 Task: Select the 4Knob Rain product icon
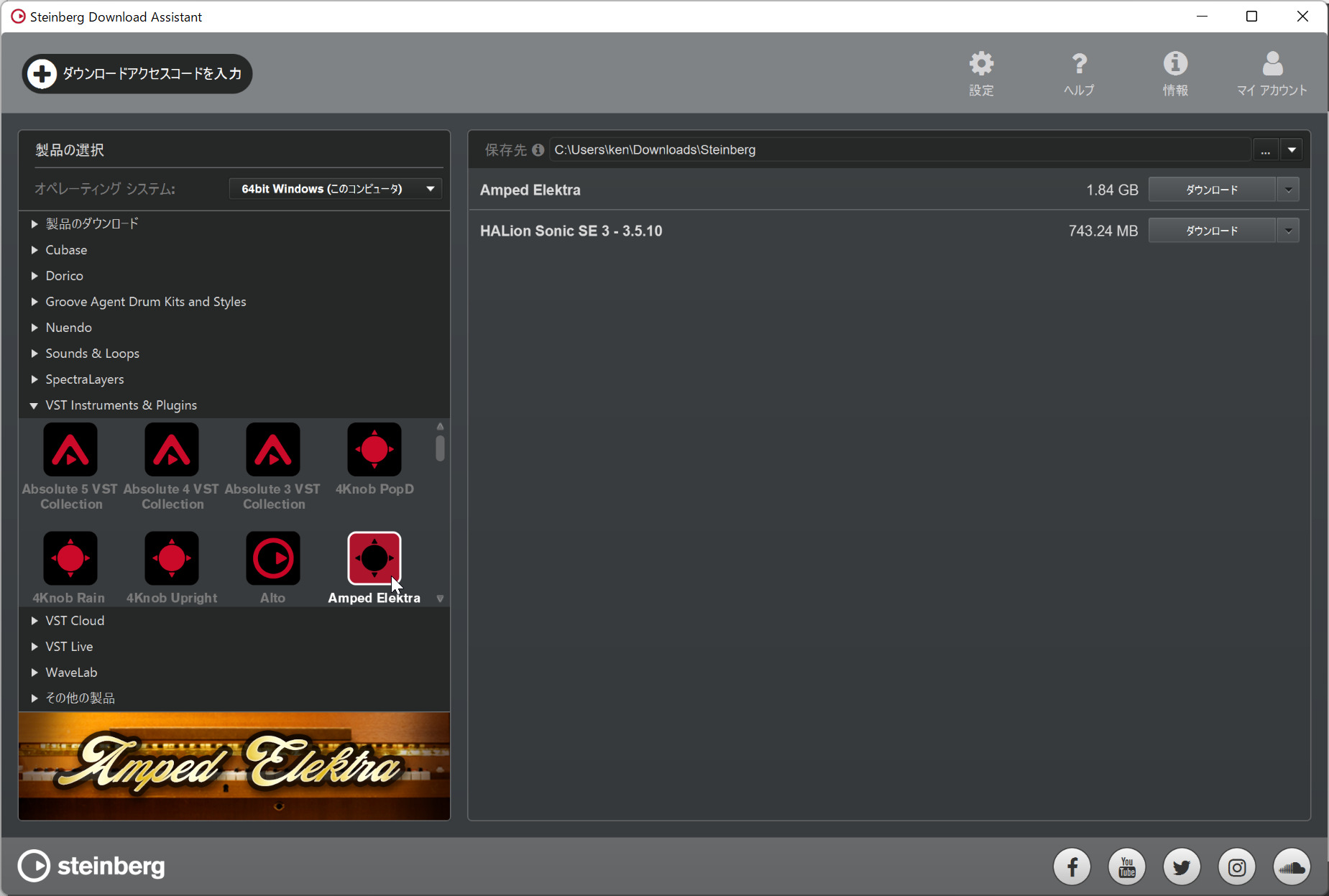(70, 558)
